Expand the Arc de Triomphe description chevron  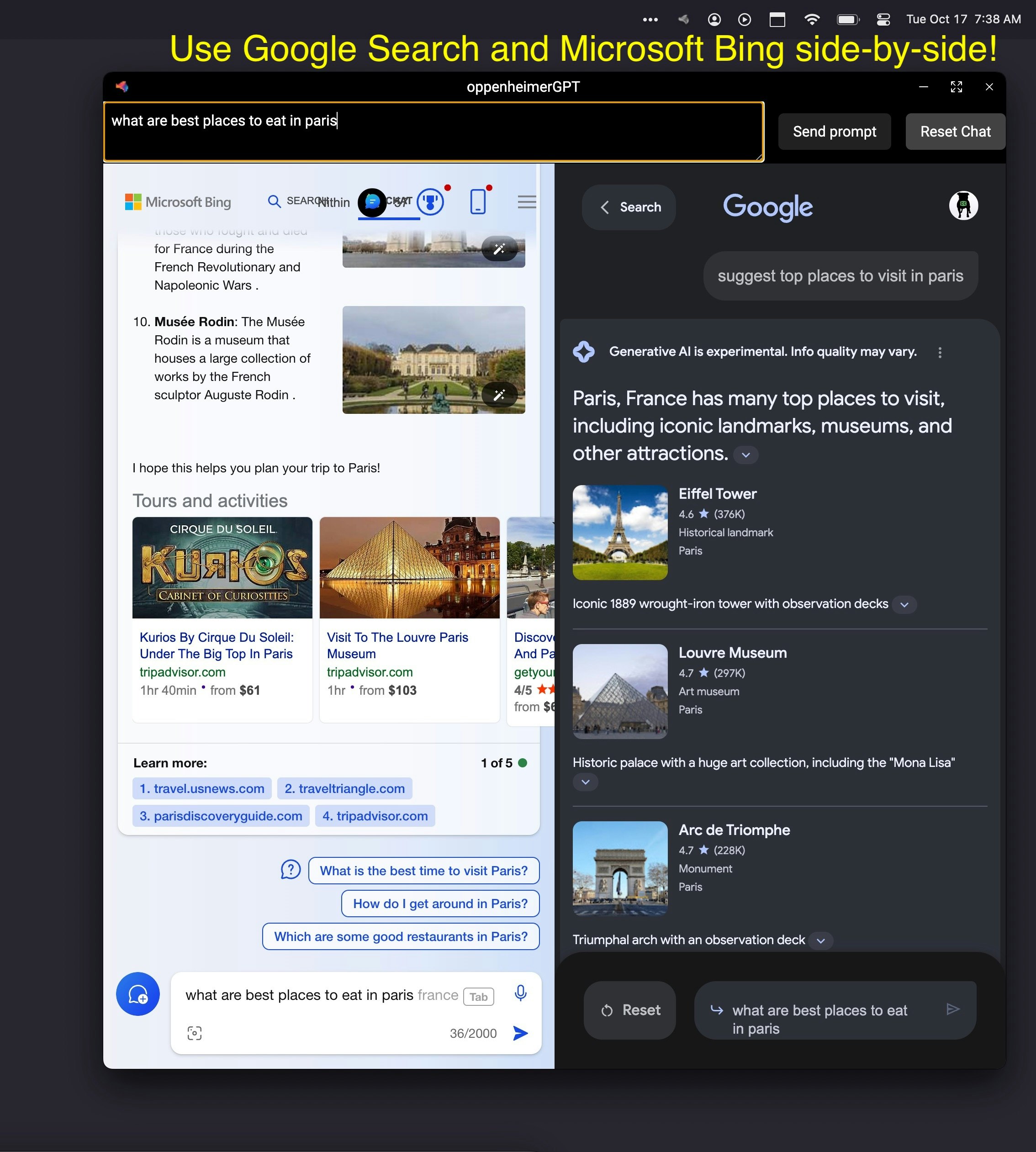click(820, 941)
